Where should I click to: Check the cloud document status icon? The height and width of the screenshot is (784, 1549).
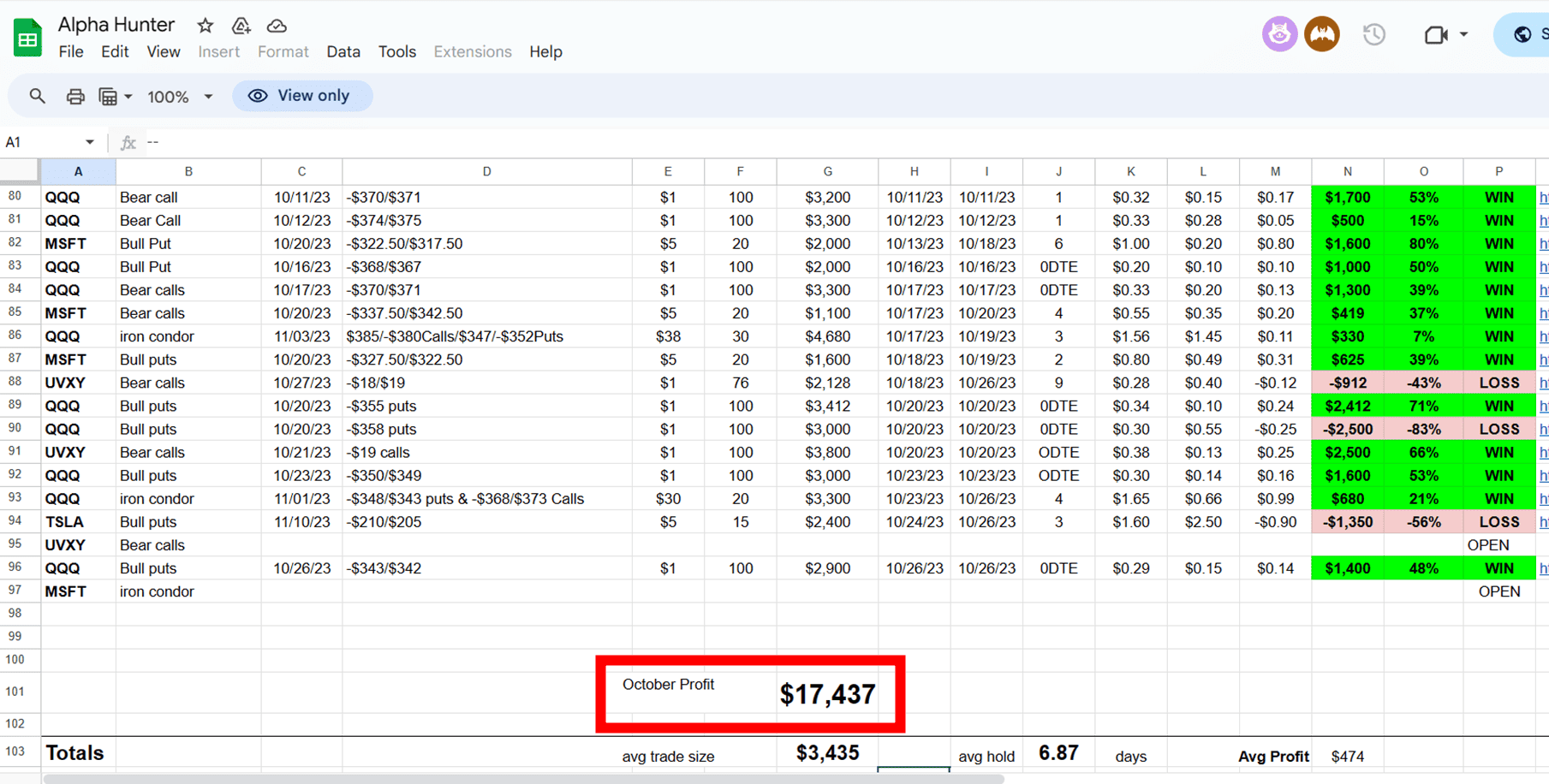277,26
